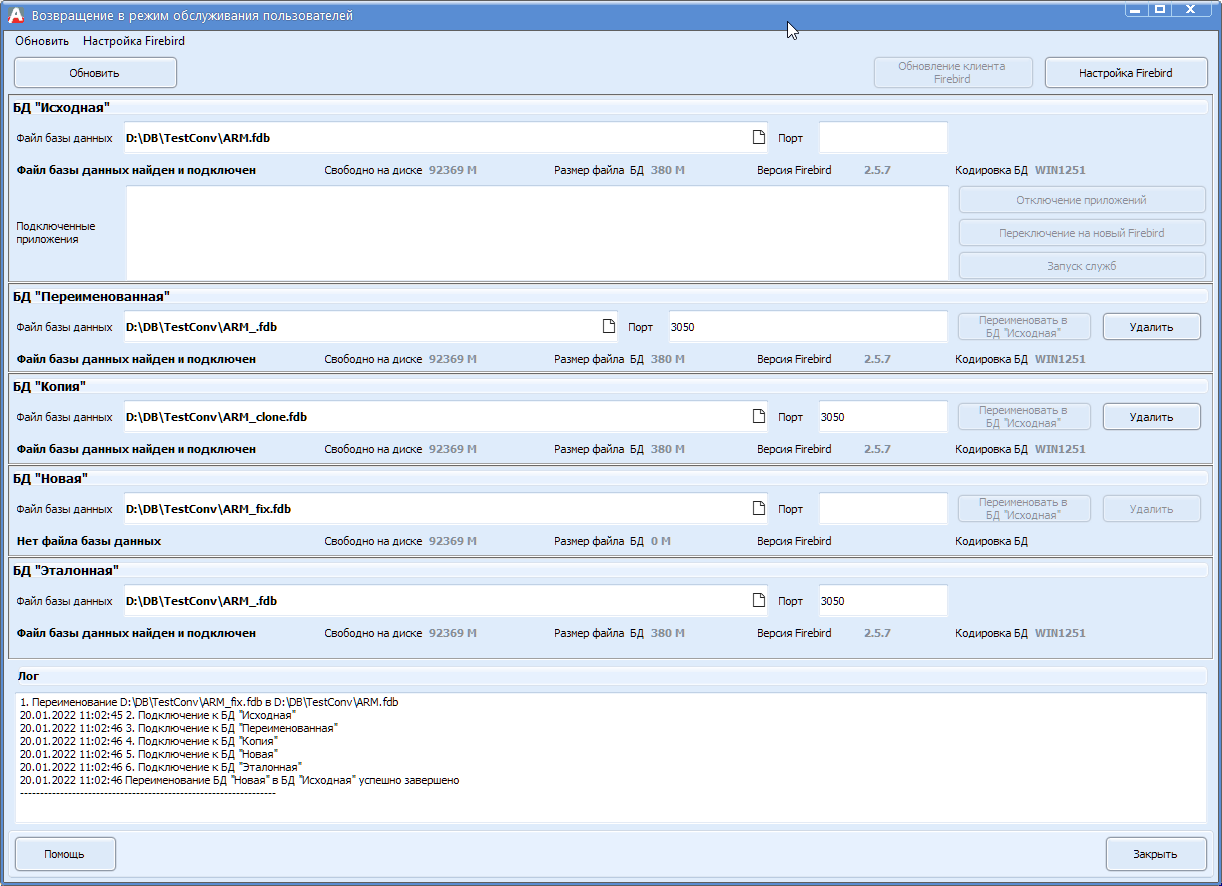Open the Настройка Firebird menu item
The image size is (1222, 886).
click(134, 41)
